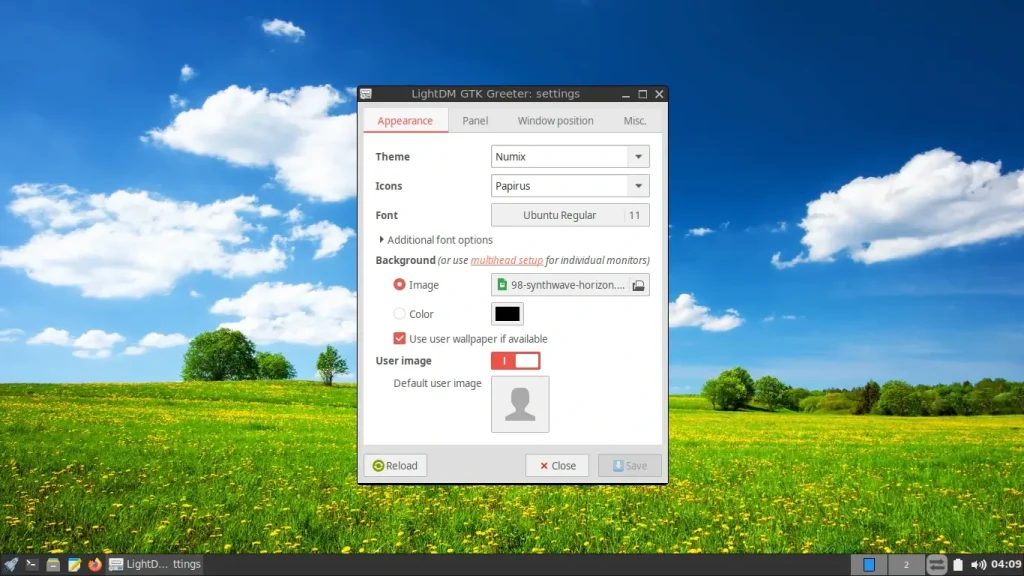Image resolution: width=1024 pixels, height=576 pixels.
Task: Open the Theme dropdown showing Numix
Action: (570, 157)
